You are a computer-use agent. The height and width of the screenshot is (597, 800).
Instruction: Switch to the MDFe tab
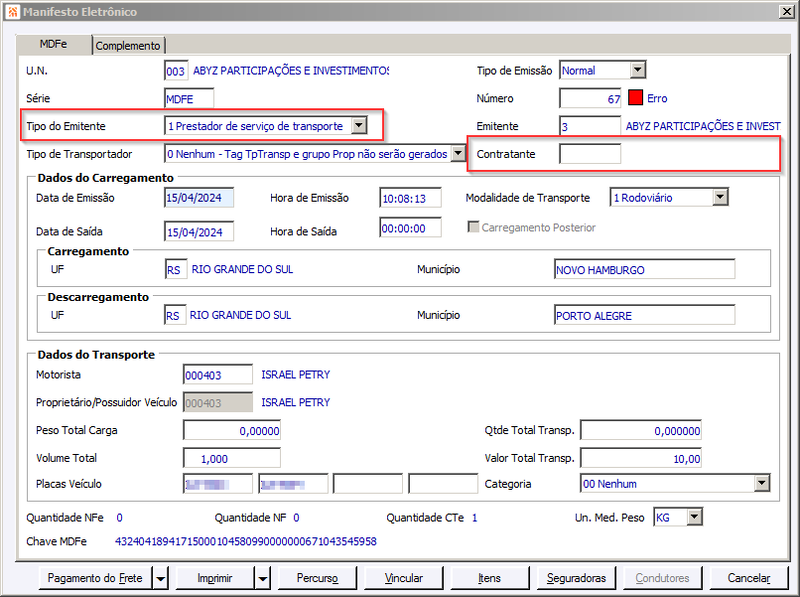point(54,44)
